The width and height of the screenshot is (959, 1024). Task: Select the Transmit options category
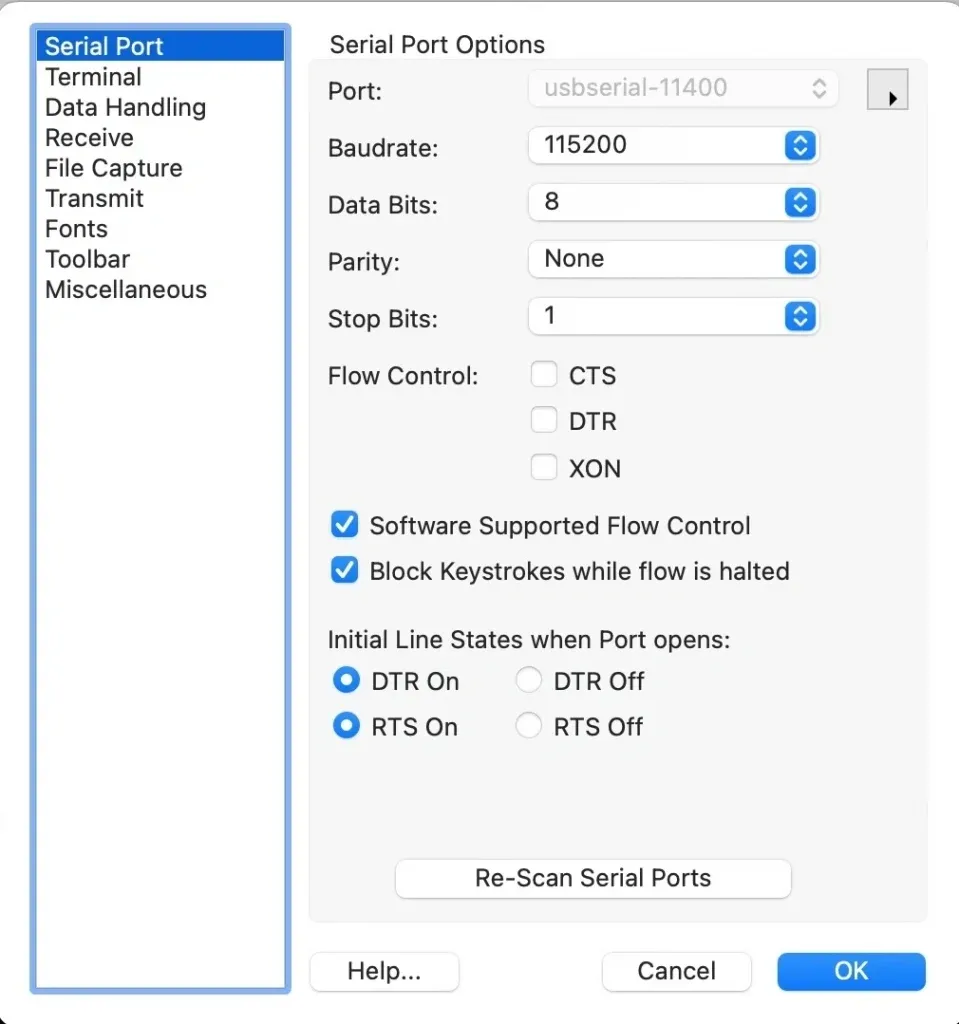click(94, 199)
